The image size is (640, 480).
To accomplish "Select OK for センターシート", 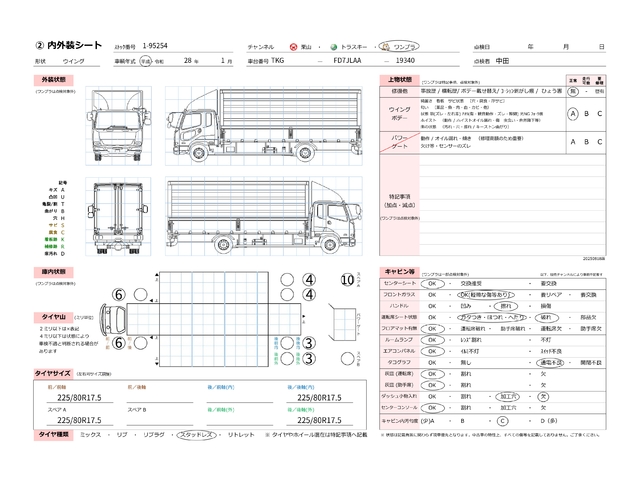I will point(433,283).
